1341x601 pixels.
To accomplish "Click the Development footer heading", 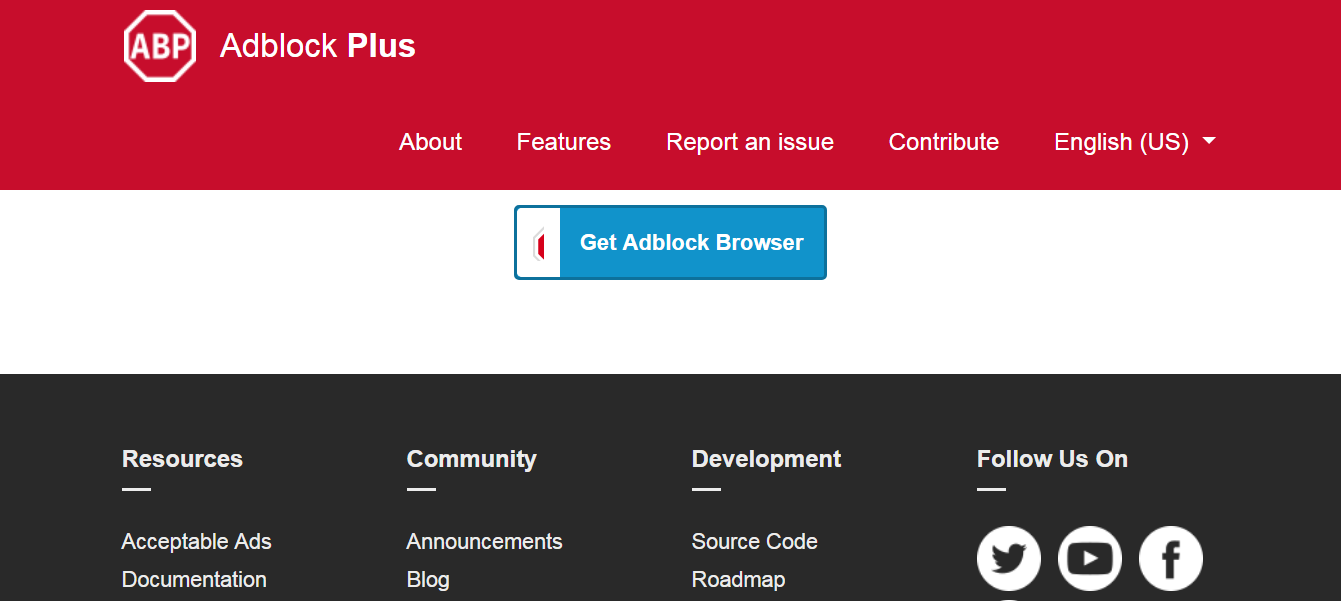I will [767, 459].
